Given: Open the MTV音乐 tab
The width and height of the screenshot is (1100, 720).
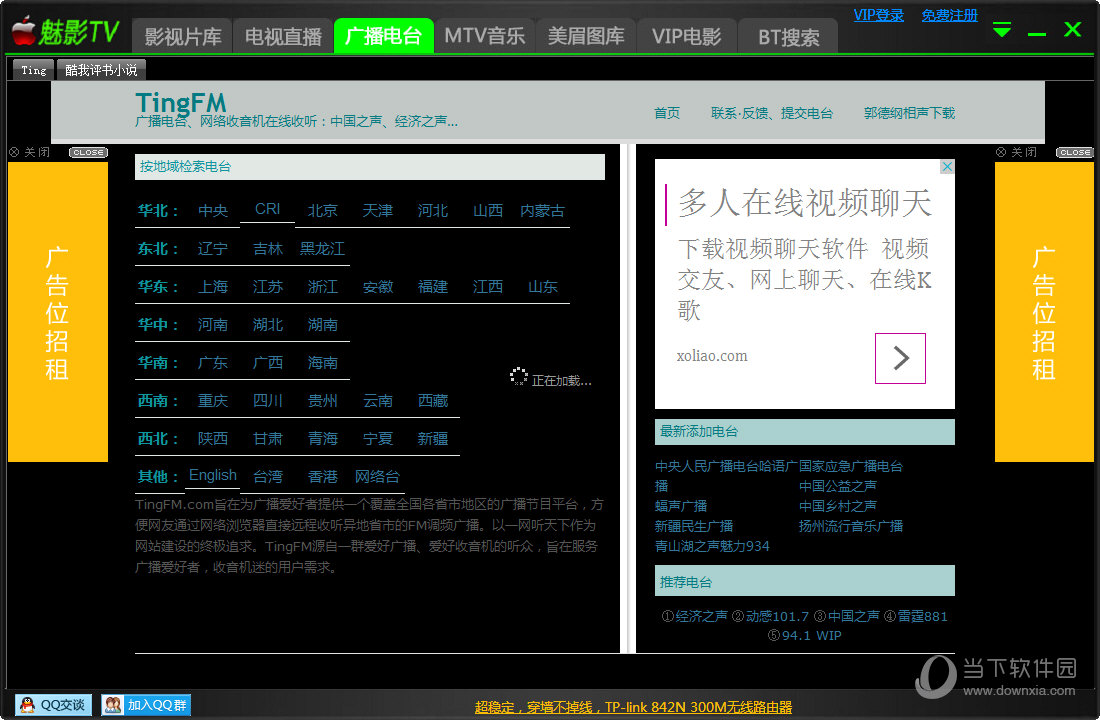Looking at the screenshot, I should pos(485,36).
